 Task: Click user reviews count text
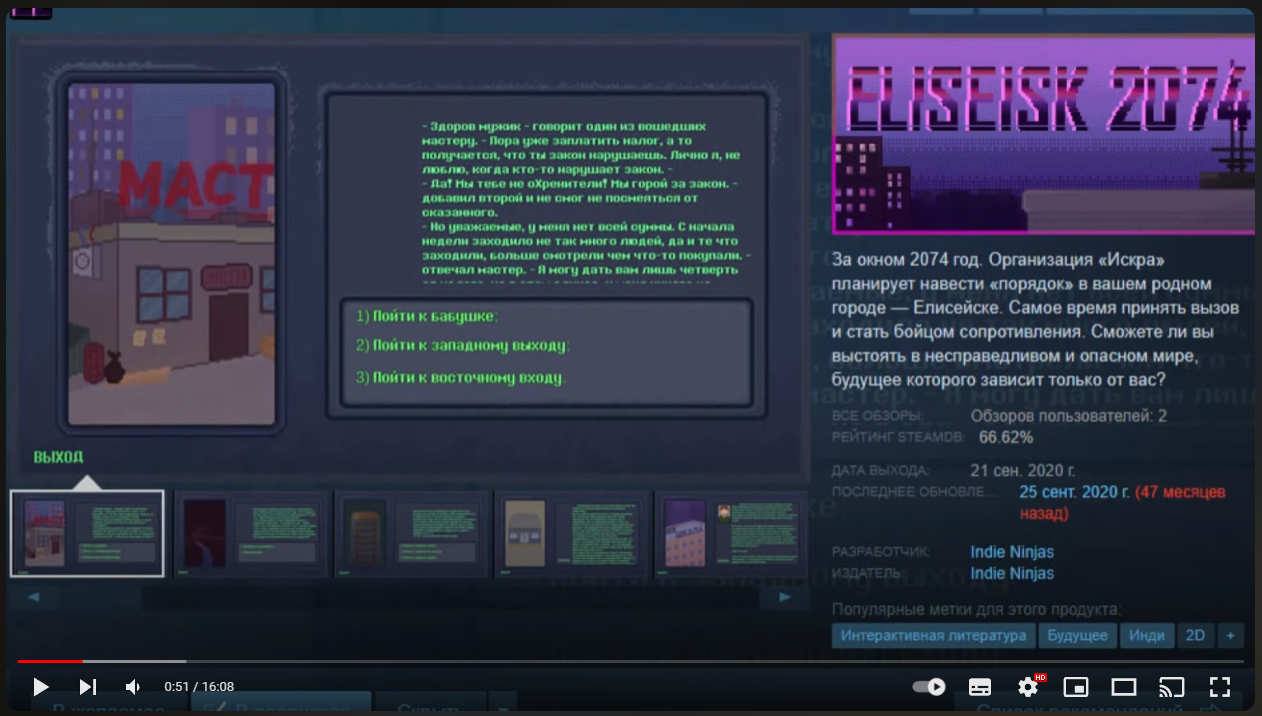coord(1068,416)
